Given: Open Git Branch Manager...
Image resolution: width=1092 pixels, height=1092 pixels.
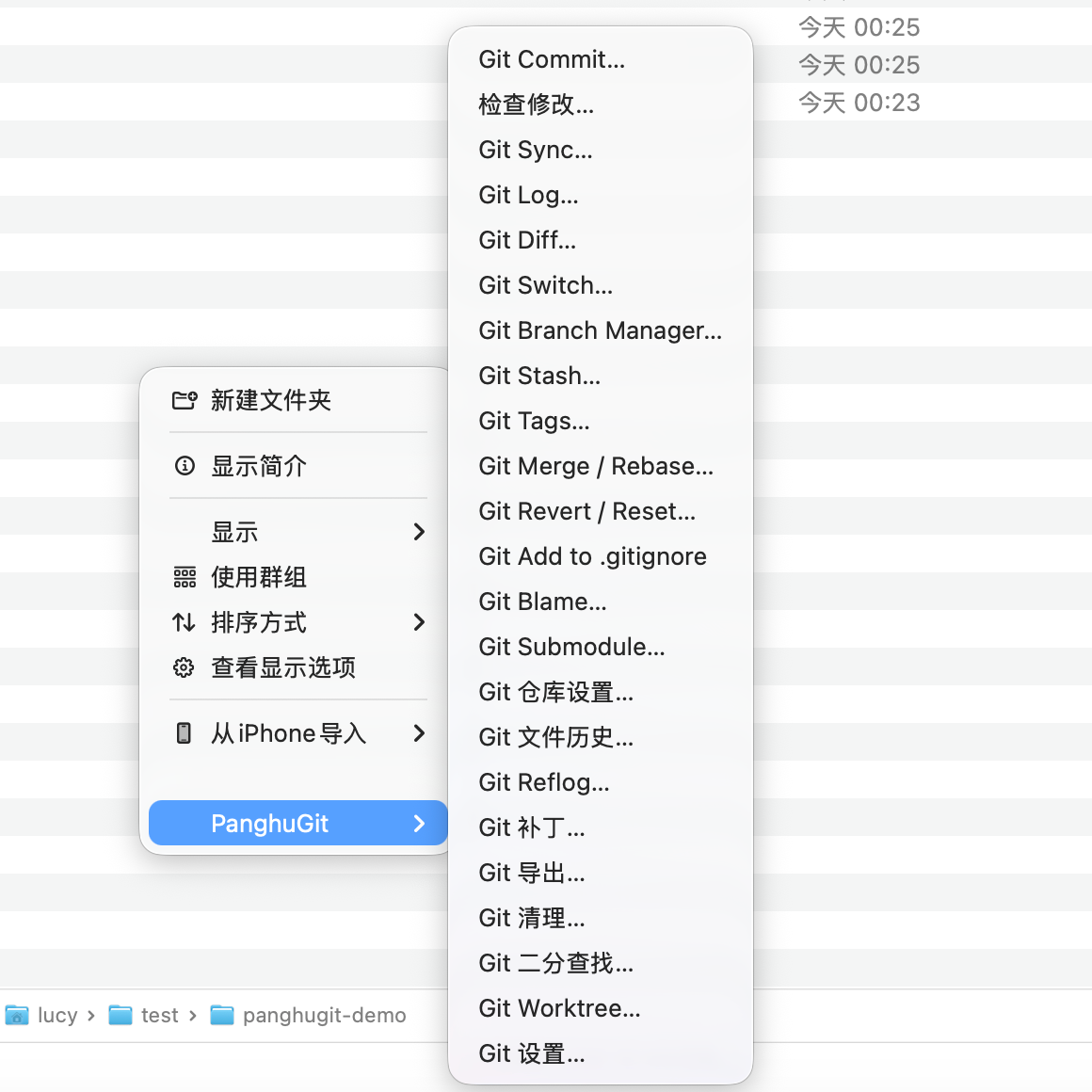Looking at the screenshot, I should click(601, 330).
